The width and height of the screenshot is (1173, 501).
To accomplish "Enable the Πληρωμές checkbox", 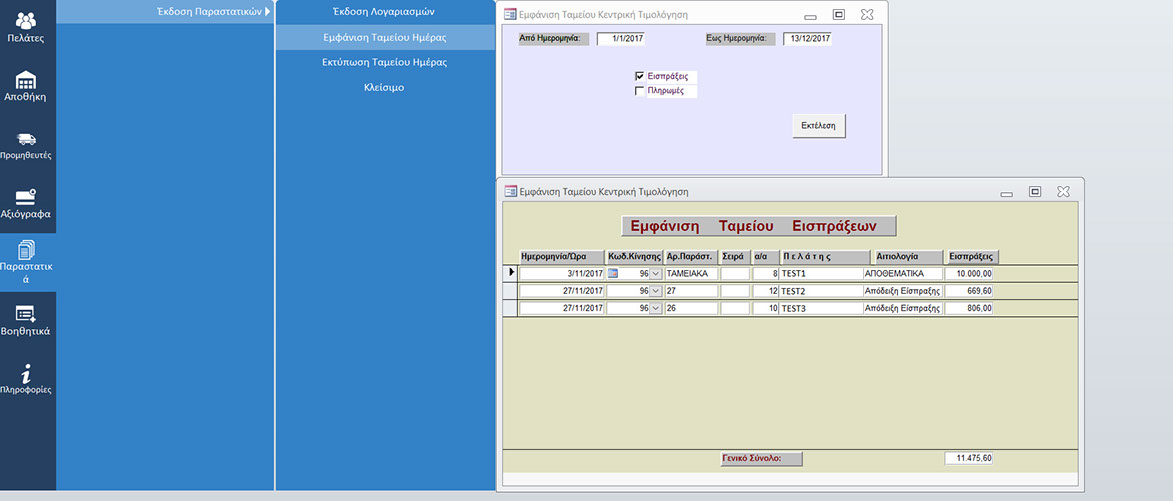I will point(640,91).
